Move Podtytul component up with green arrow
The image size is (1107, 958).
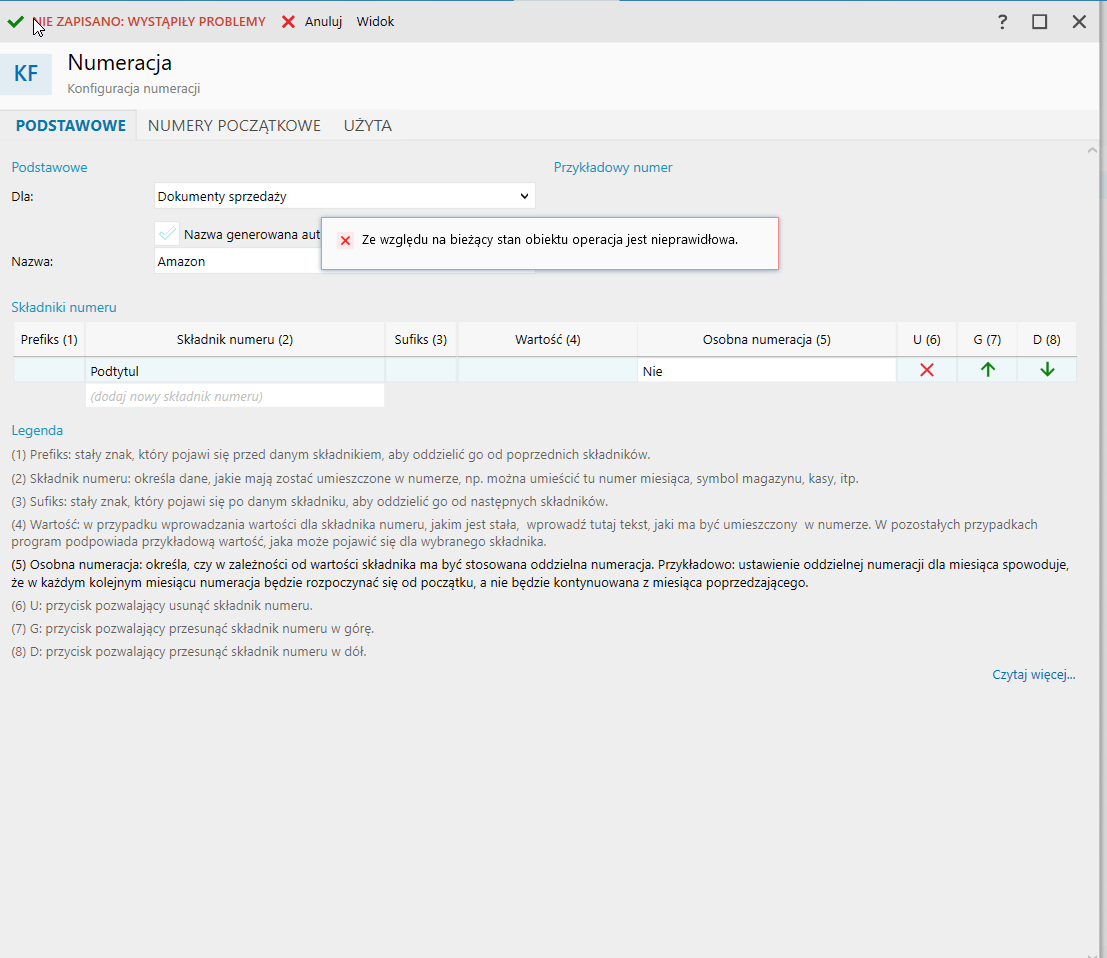click(x=987, y=370)
